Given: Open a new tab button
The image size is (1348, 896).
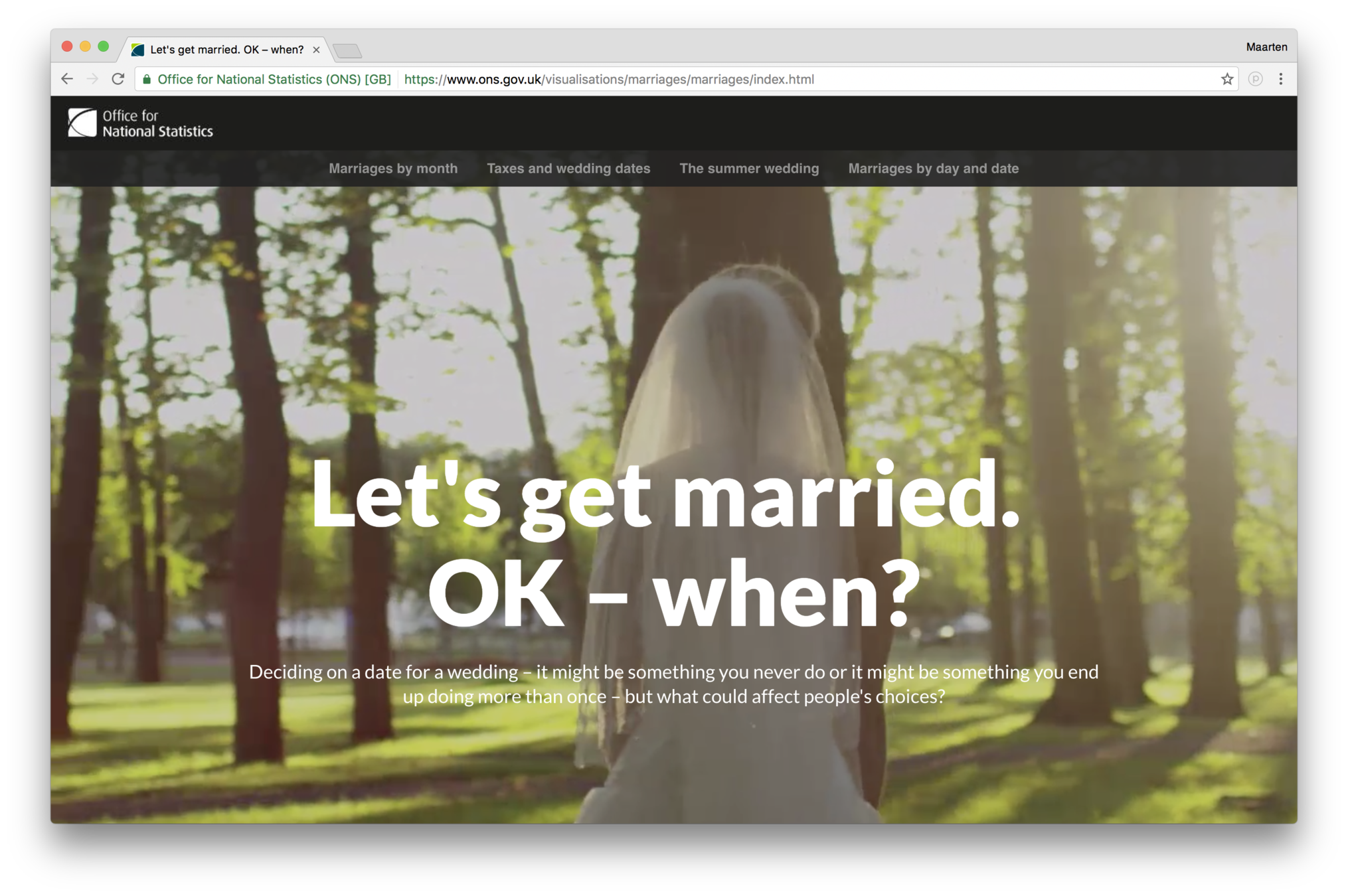Looking at the screenshot, I should 347,50.
